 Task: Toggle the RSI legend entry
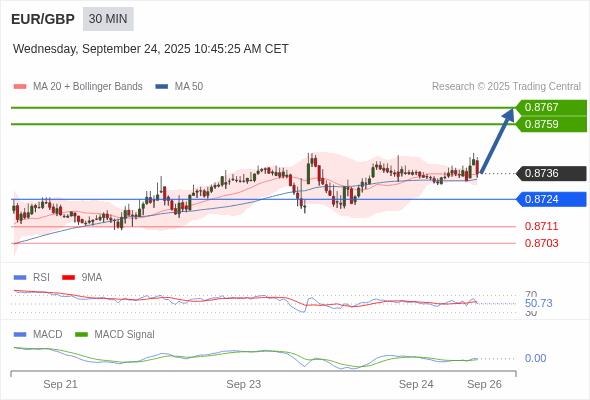point(32,278)
